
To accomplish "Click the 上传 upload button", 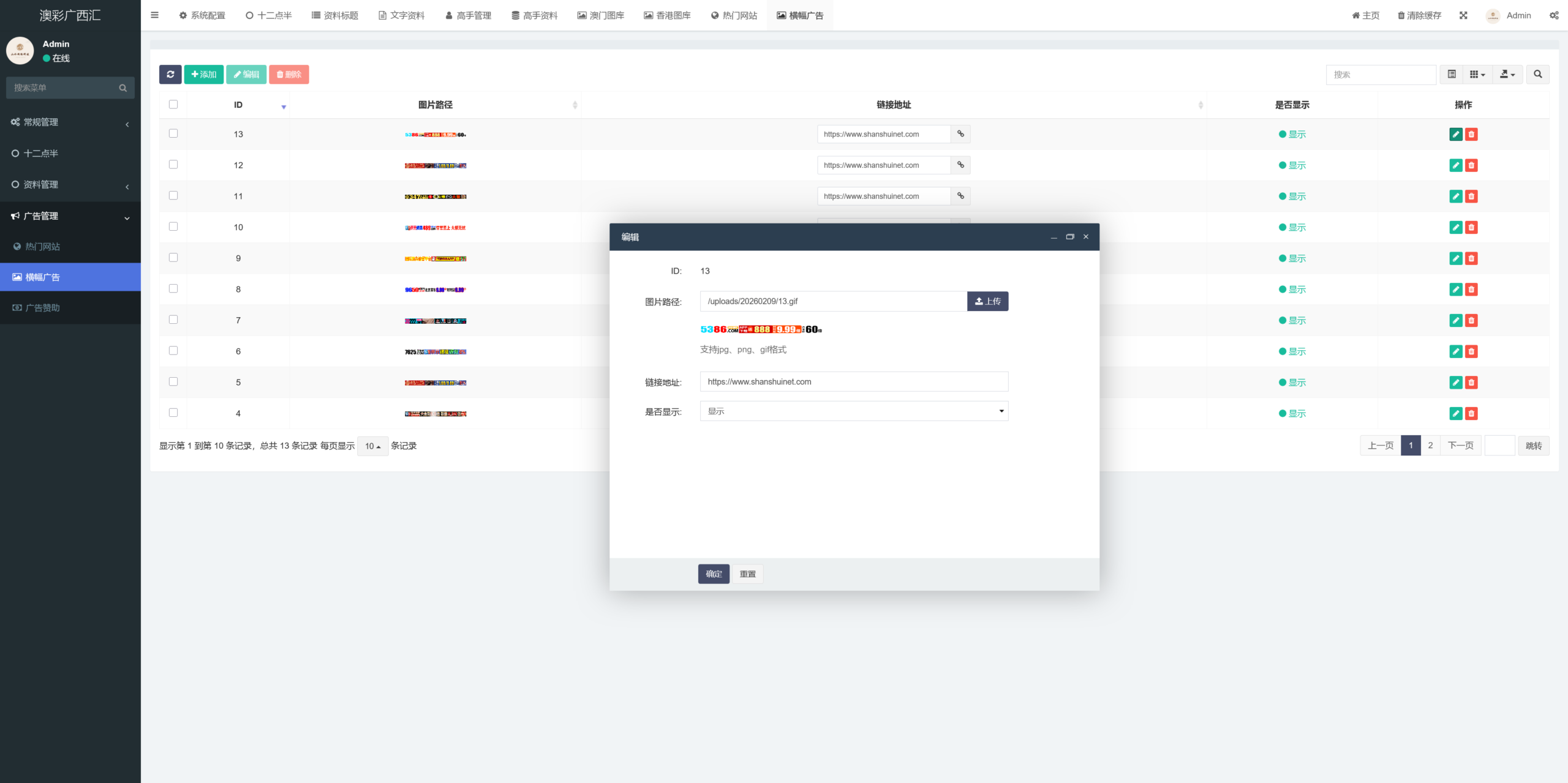I will click(x=987, y=301).
